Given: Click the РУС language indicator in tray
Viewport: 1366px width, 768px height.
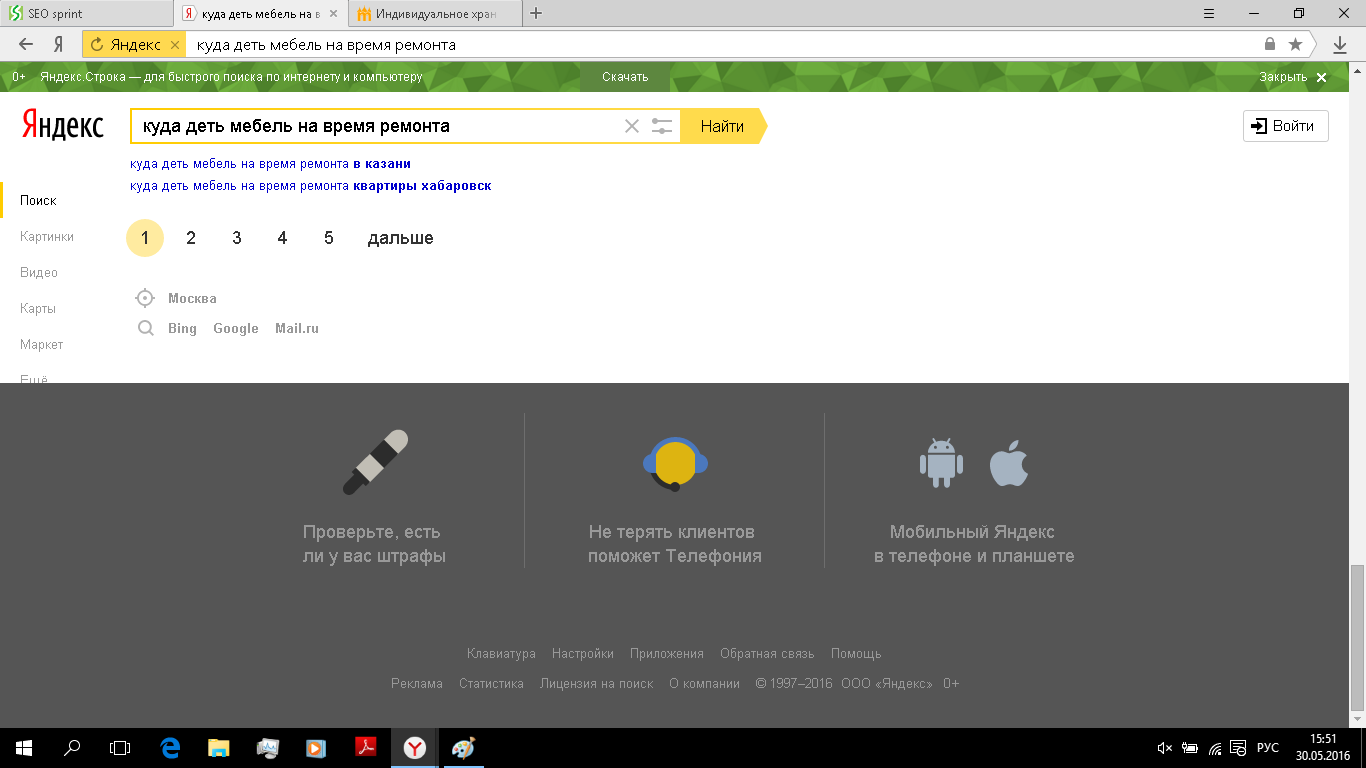Looking at the screenshot, I should (x=1268, y=747).
